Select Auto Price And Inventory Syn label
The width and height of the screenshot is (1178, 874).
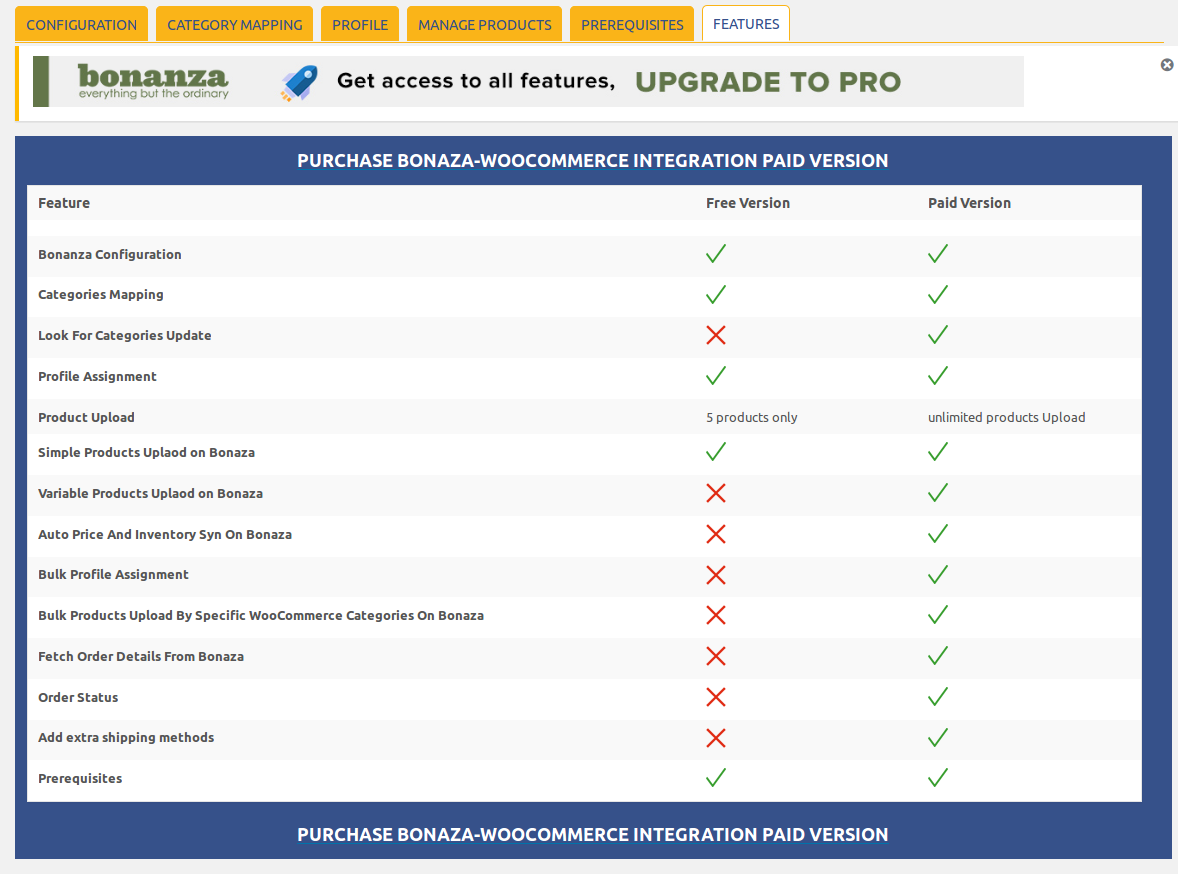(165, 534)
